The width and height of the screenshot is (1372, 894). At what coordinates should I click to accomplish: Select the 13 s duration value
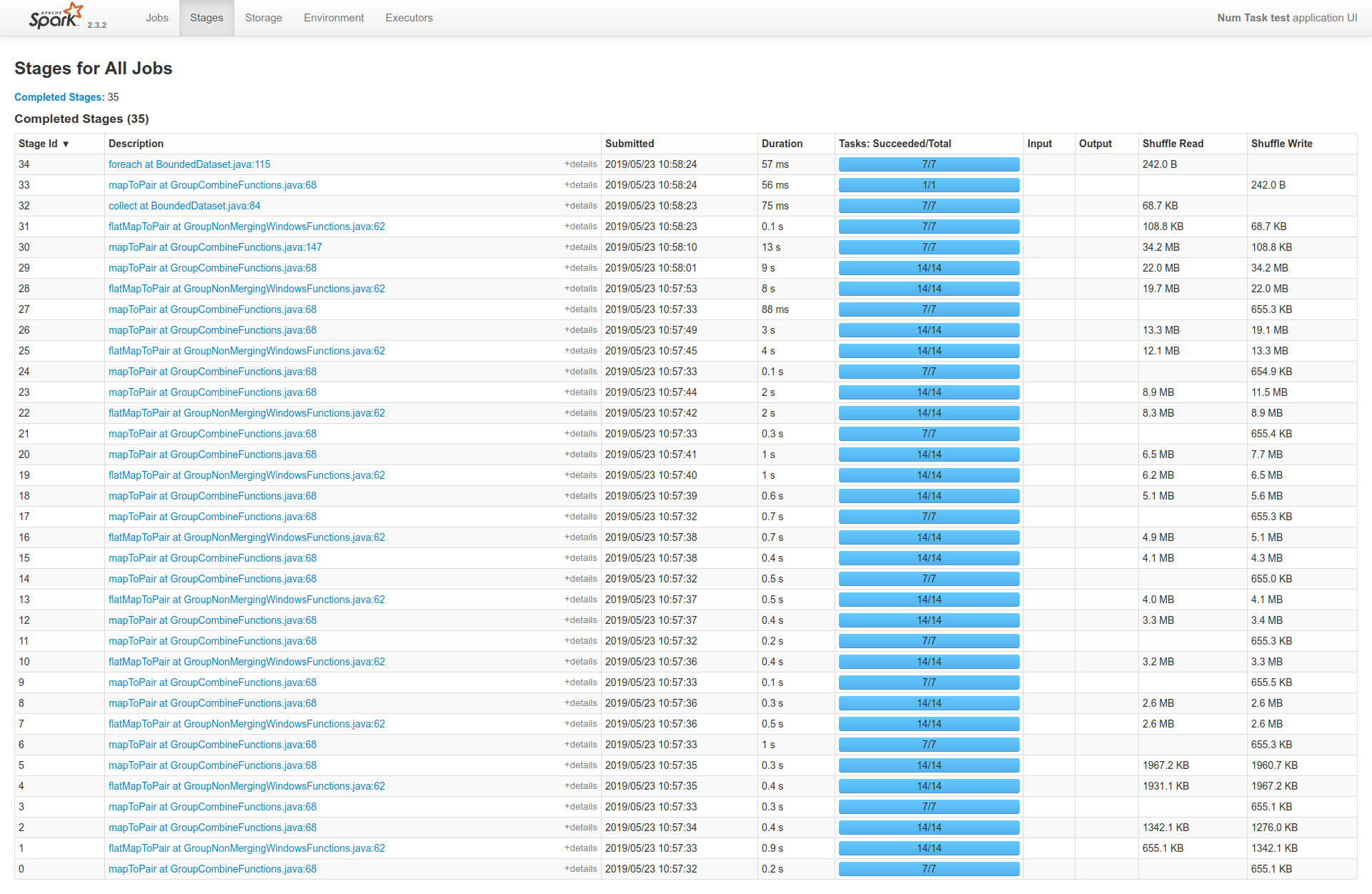pyautogui.click(x=771, y=247)
